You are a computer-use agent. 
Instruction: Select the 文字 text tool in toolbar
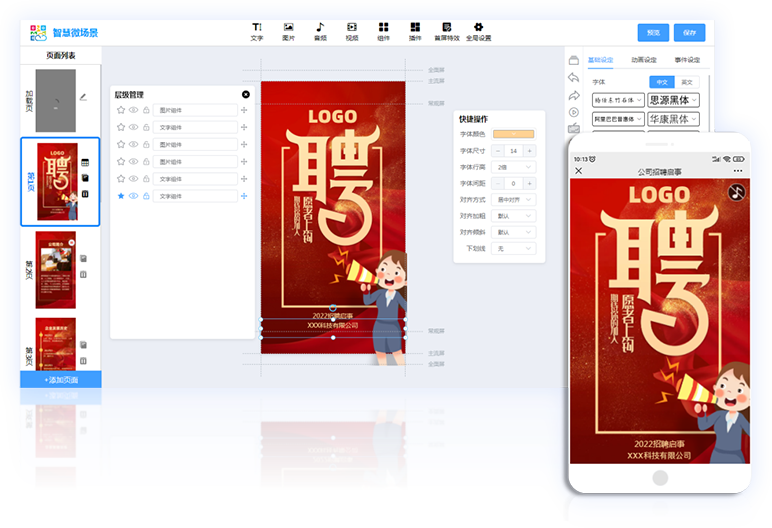tap(257, 31)
